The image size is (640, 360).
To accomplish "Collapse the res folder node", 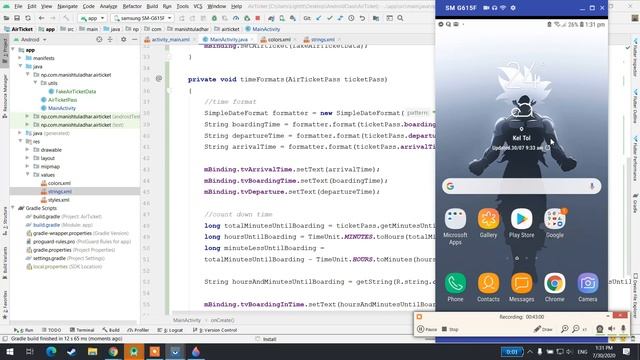I will (20, 141).
